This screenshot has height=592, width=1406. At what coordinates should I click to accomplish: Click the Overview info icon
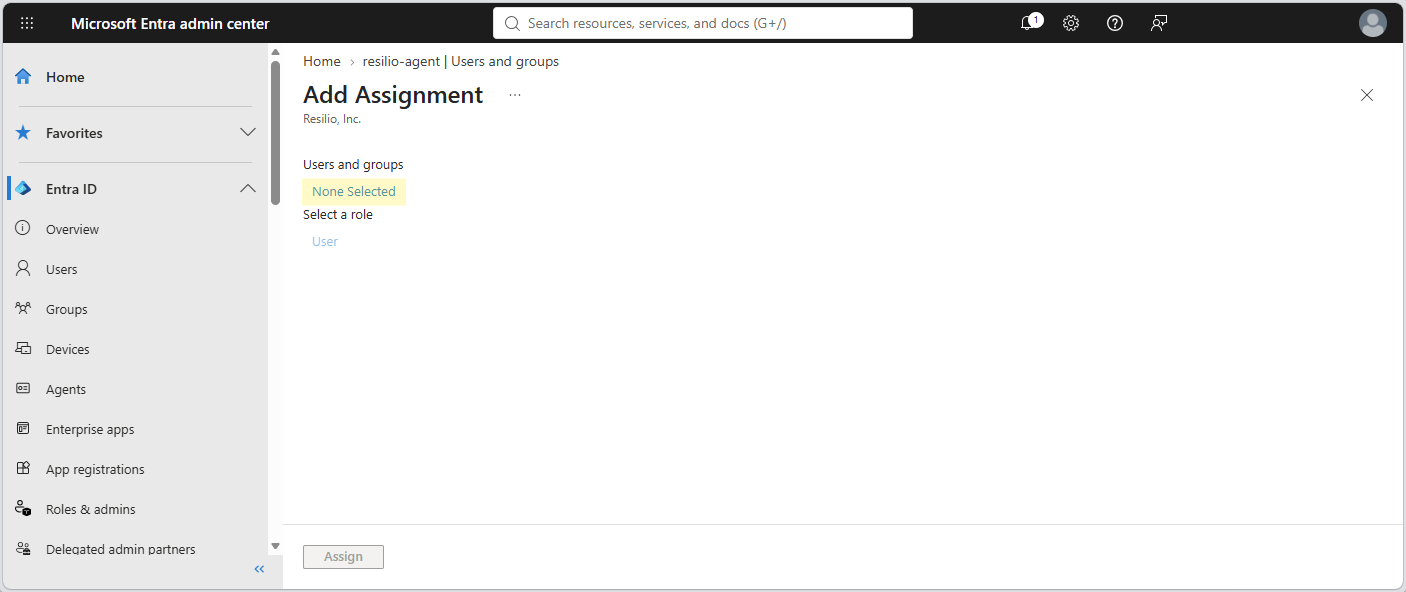click(x=23, y=229)
